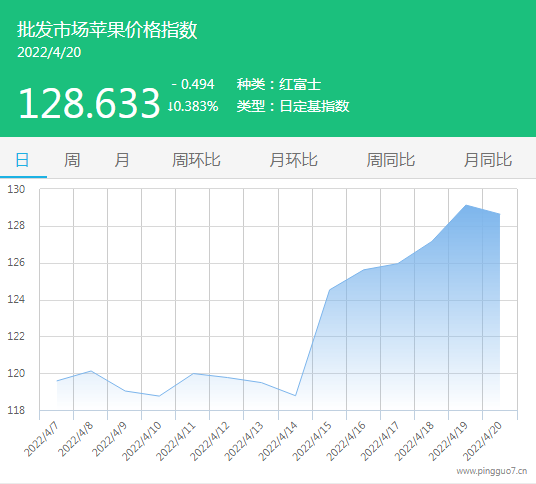Click the 2022/4/7 x-axis date label
The height and width of the screenshot is (484, 536).
pyautogui.click(x=41, y=439)
